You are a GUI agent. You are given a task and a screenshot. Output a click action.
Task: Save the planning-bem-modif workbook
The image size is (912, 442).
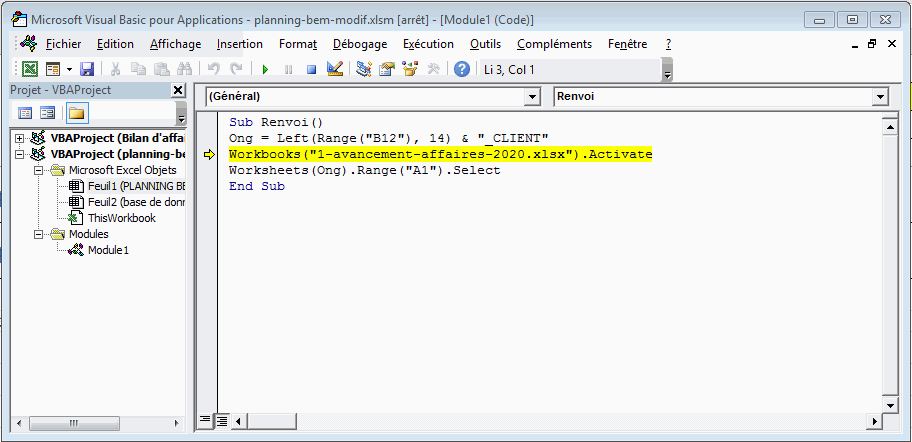tap(87, 69)
